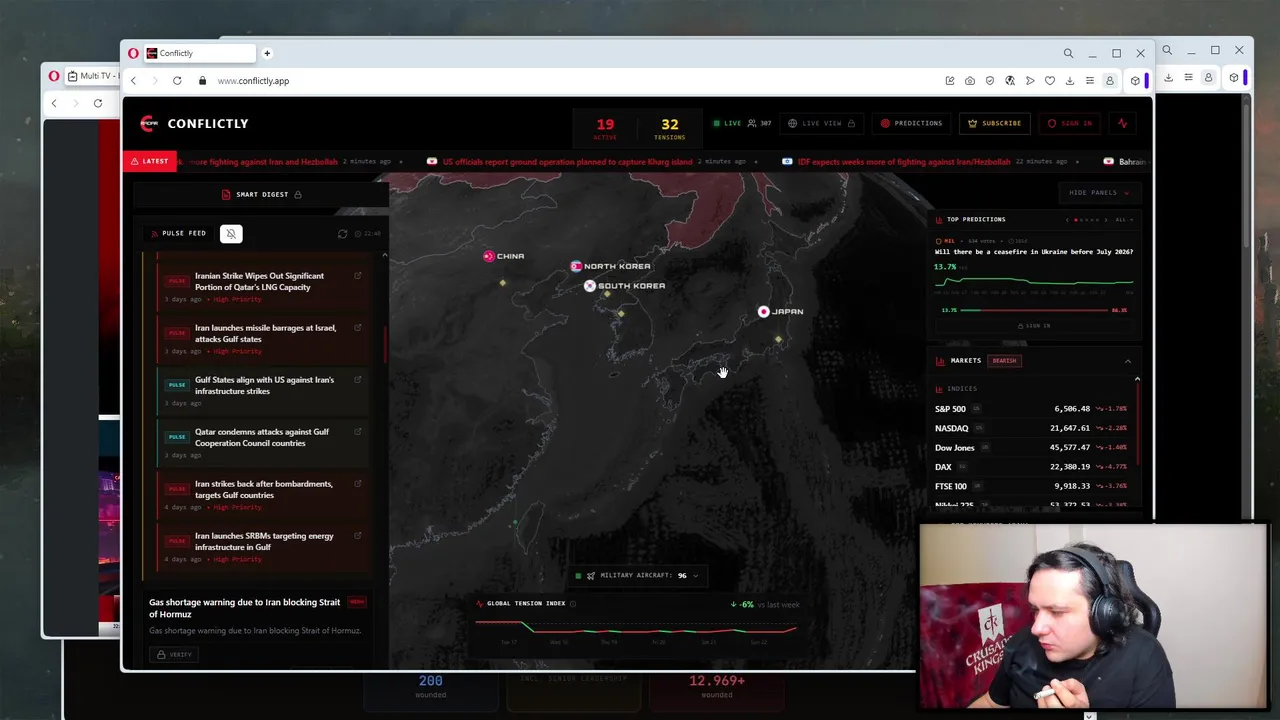Expand the Military Aircraft dropdown

[x=637, y=576]
